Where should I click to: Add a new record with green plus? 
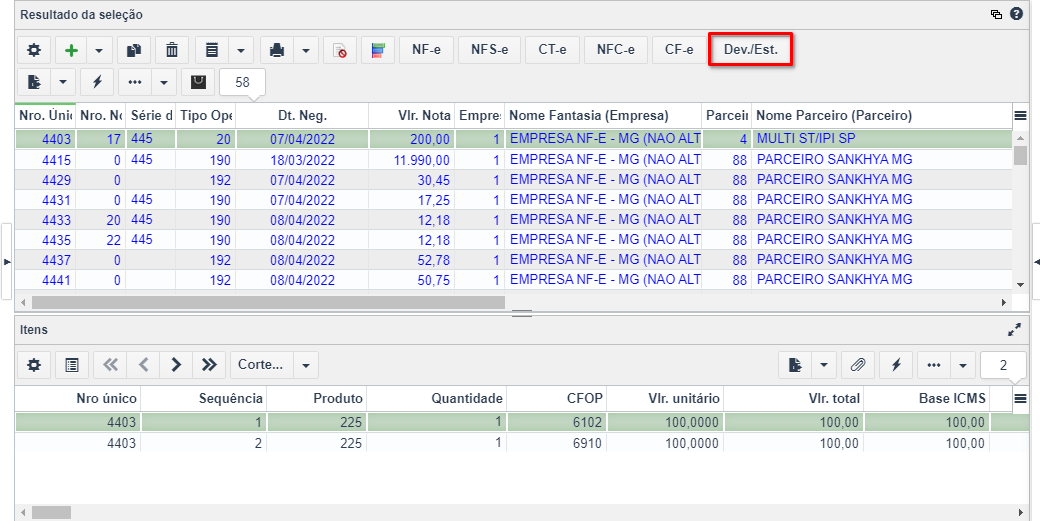(71, 50)
